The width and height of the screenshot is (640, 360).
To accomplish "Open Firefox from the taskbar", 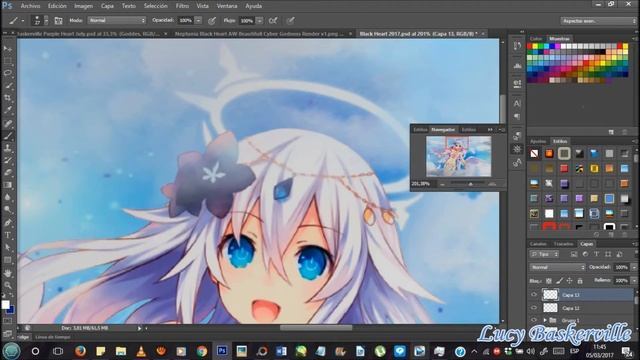I will click(80, 351).
